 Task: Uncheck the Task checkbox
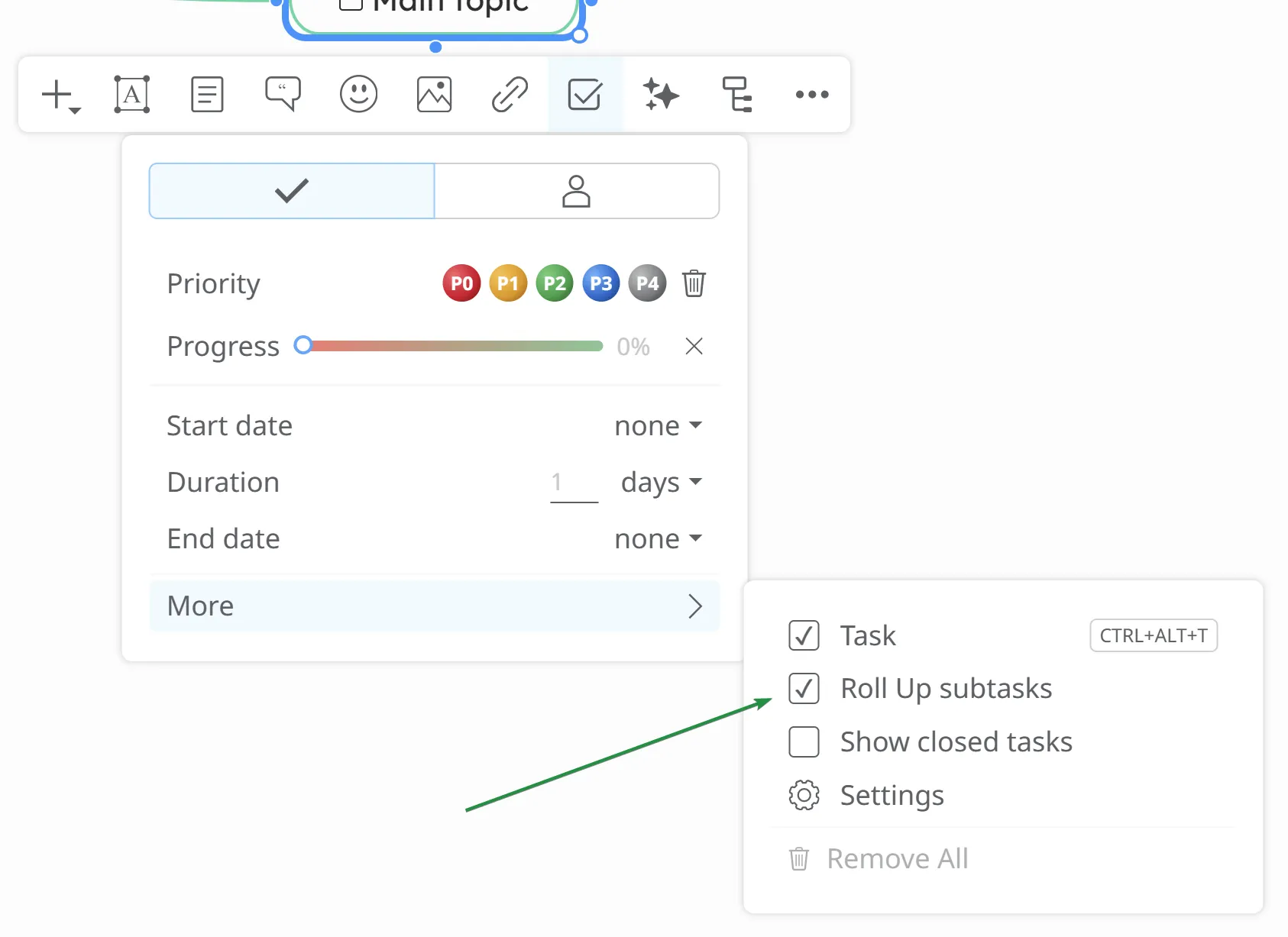(x=804, y=635)
